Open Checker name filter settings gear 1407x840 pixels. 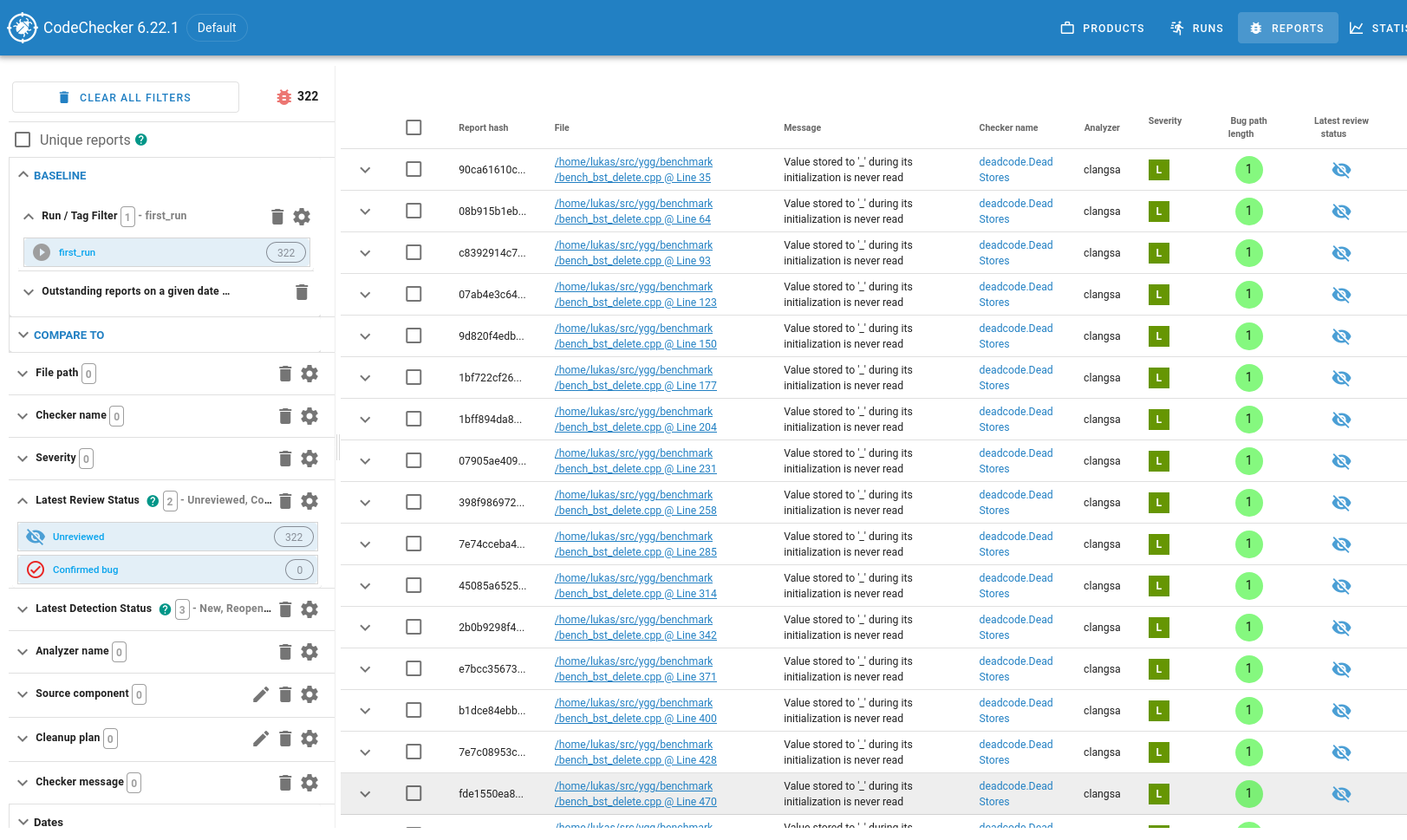point(309,416)
